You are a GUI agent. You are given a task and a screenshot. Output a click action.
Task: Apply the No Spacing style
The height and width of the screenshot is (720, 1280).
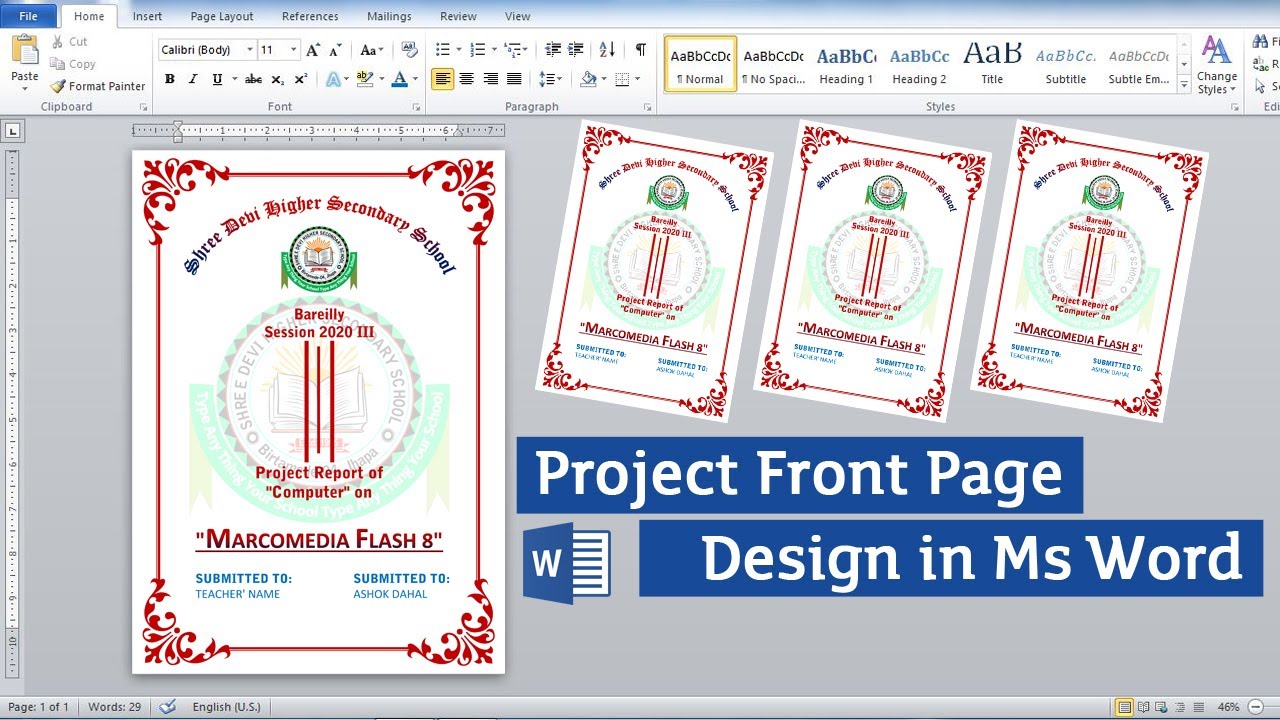(x=773, y=64)
